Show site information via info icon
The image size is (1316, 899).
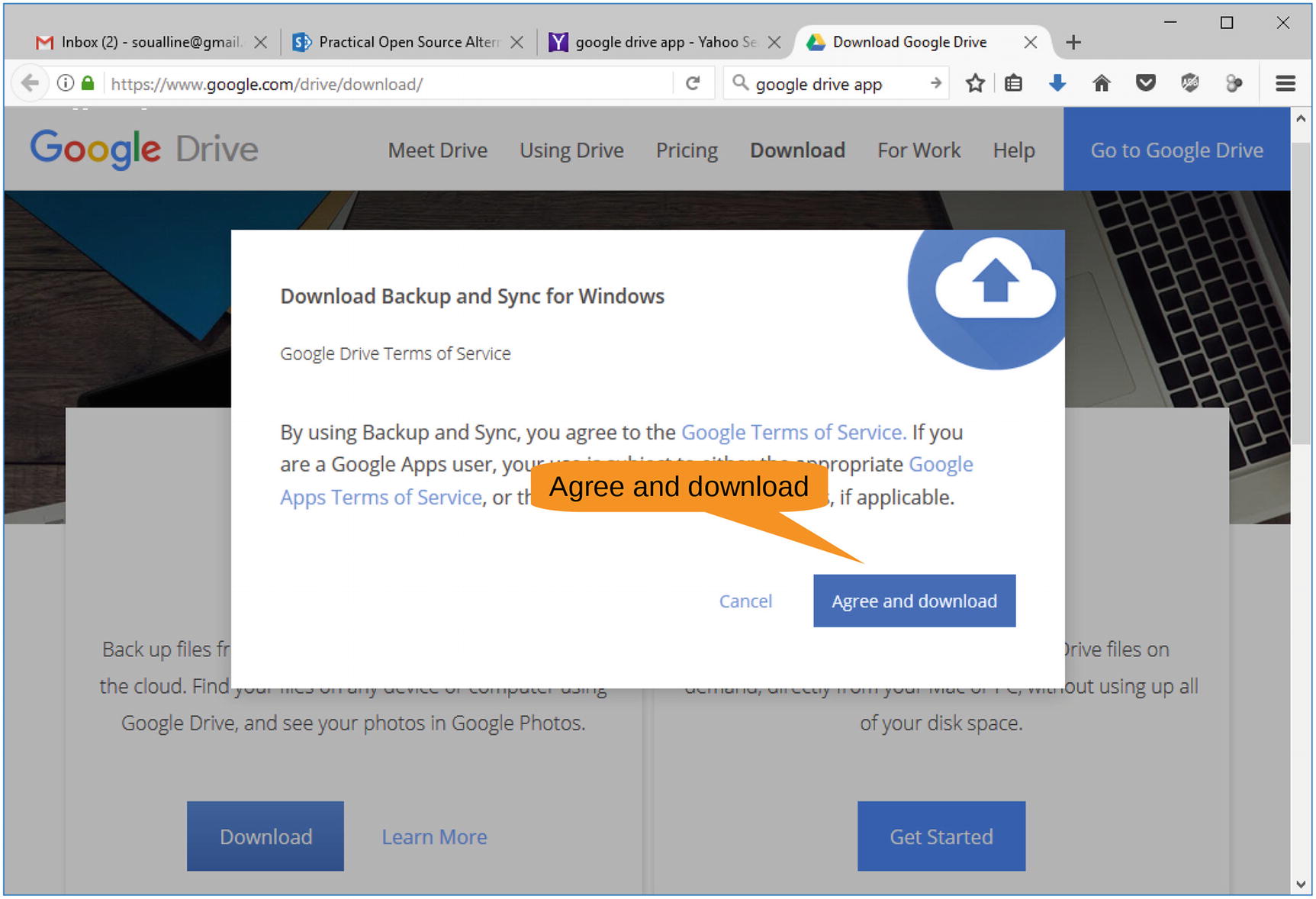pos(66,83)
